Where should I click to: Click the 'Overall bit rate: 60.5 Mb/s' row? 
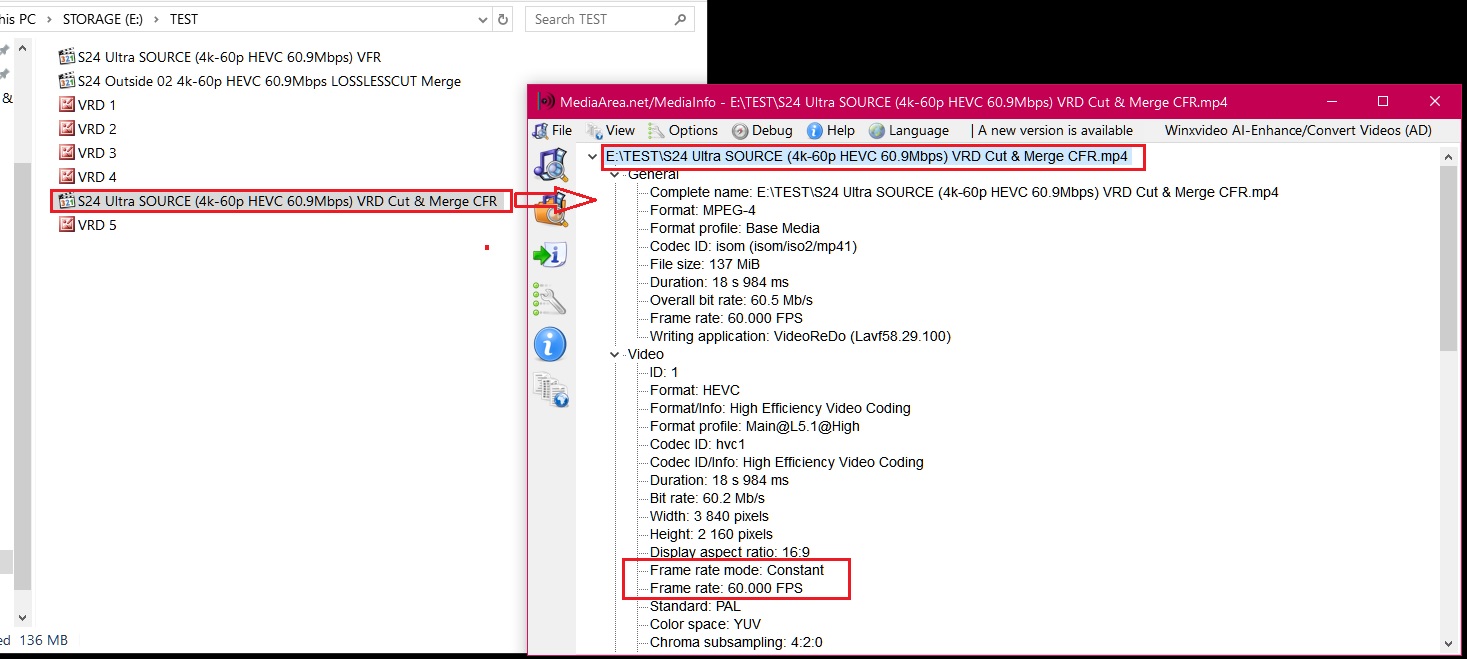731,300
